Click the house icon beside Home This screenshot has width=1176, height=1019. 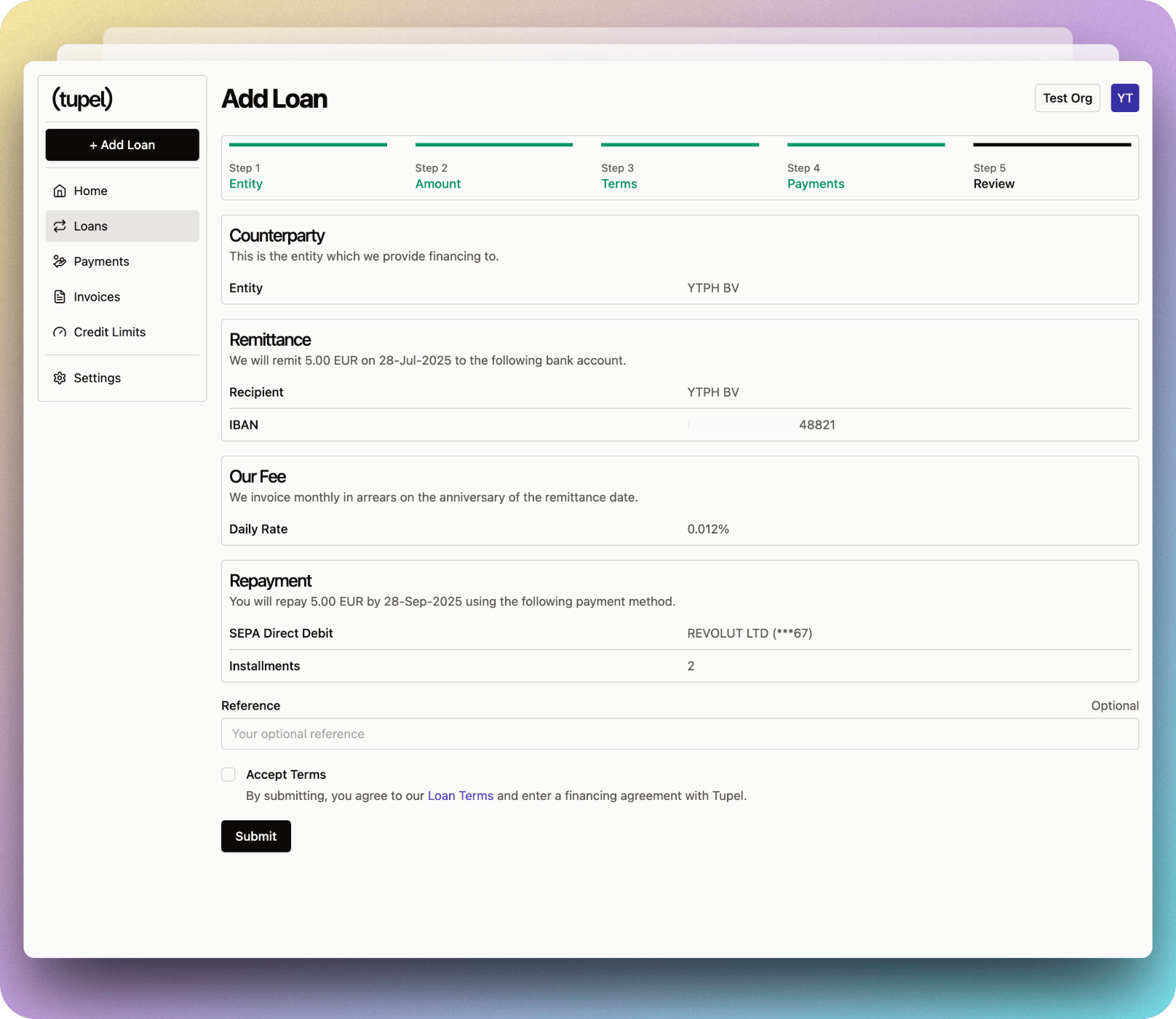60,191
